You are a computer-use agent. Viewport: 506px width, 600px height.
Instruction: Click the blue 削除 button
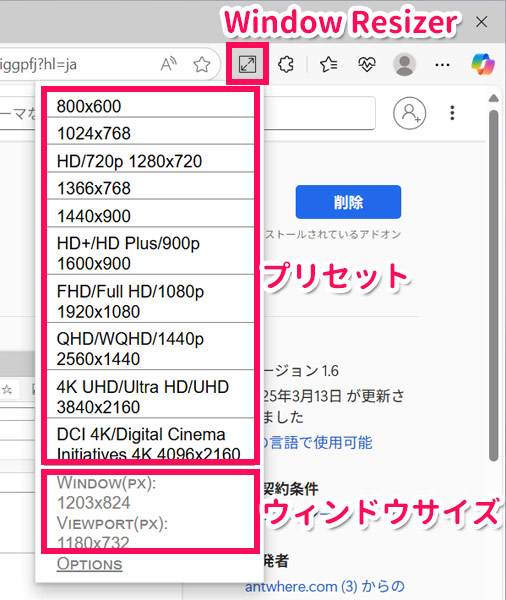click(x=348, y=202)
